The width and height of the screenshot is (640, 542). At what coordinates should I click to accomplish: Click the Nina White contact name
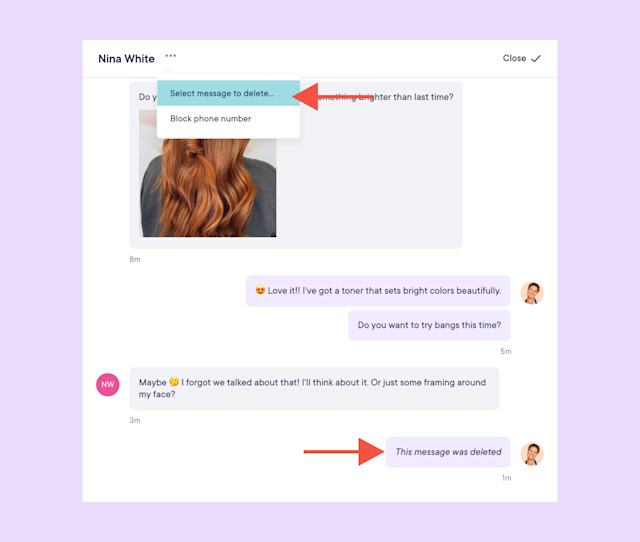point(126,59)
